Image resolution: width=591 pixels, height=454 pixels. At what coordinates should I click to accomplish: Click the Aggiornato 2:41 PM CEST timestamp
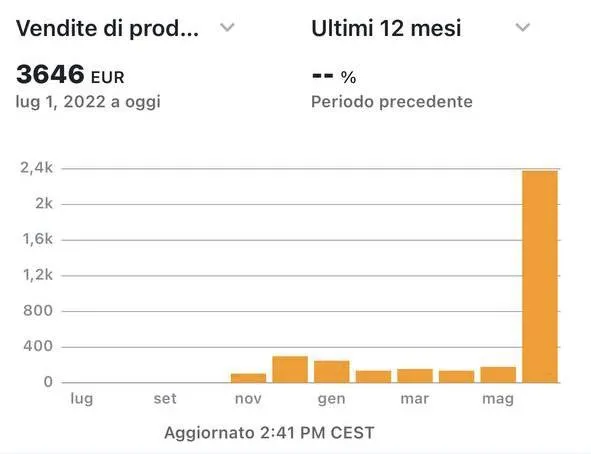point(269,433)
